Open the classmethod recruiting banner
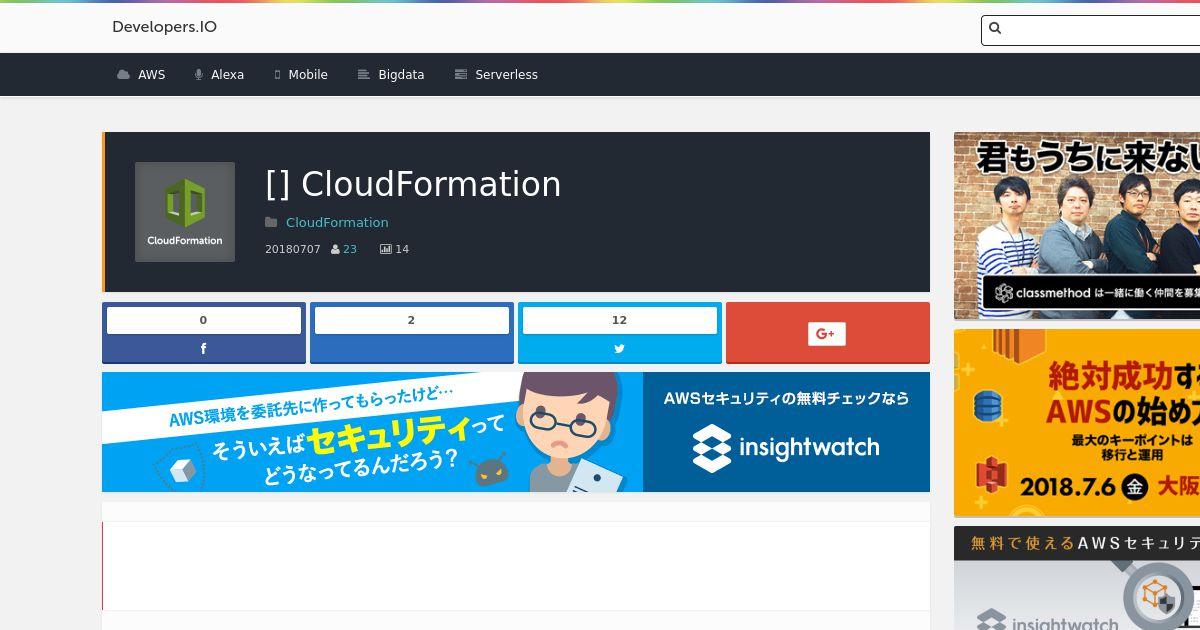Image resolution: width=1200 pixels, height=630 pixels. click(1077, 226)
